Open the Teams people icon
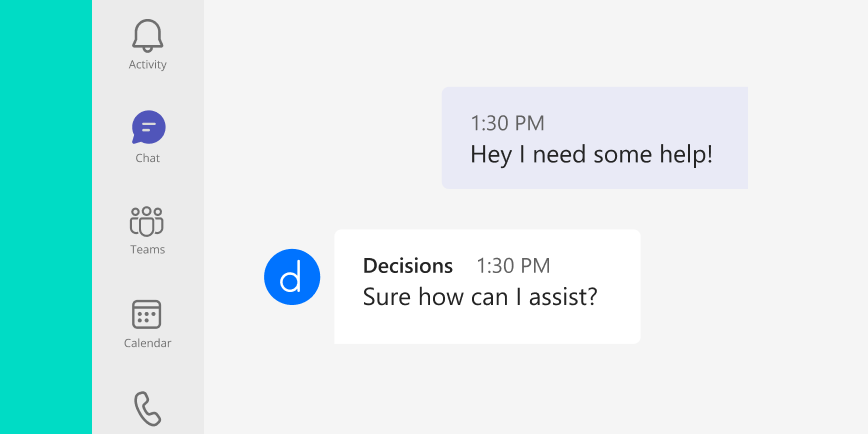 [x=147, y=221]
